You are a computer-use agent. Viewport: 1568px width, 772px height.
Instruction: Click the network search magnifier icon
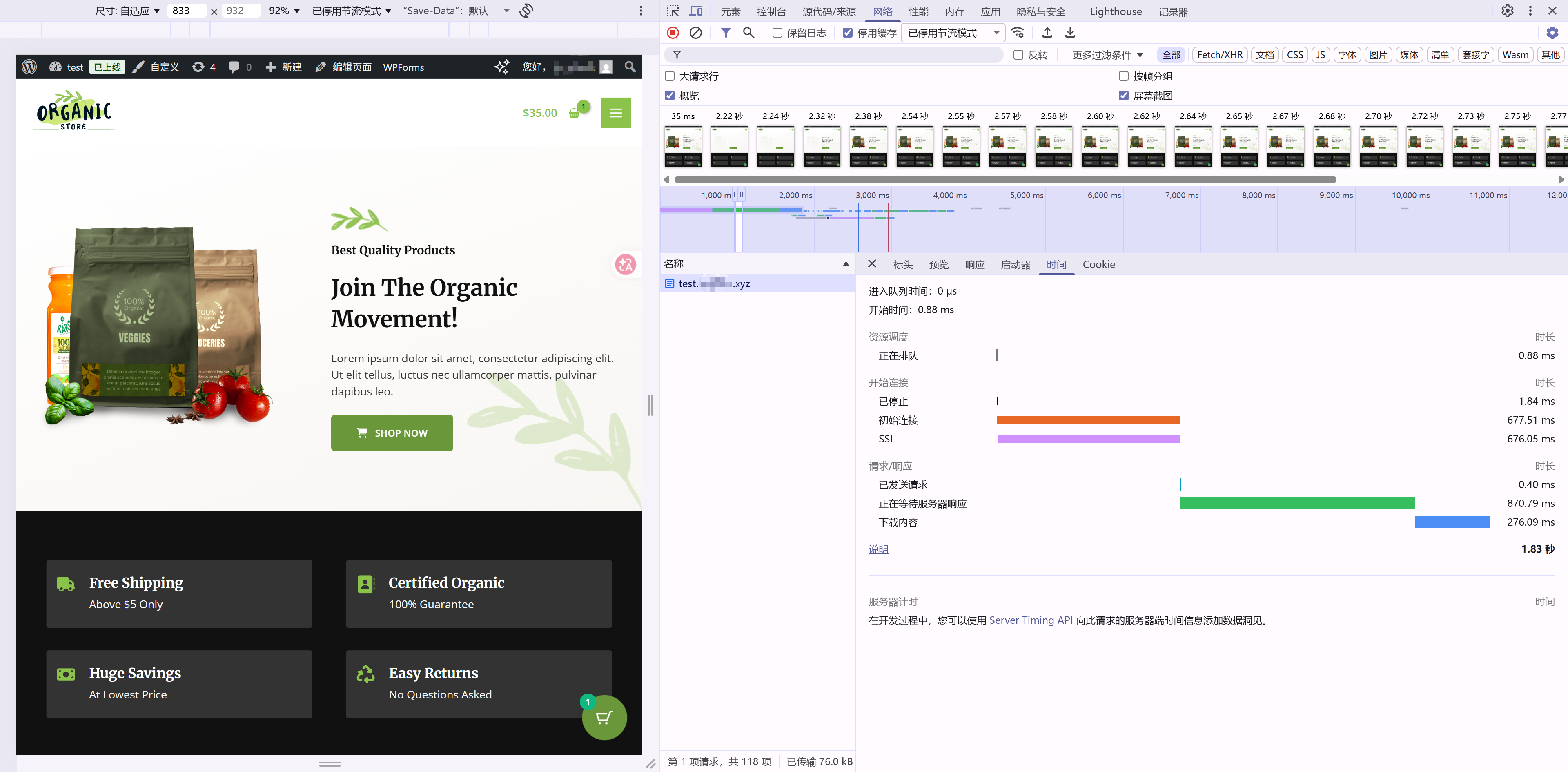(x=748, y=33)
